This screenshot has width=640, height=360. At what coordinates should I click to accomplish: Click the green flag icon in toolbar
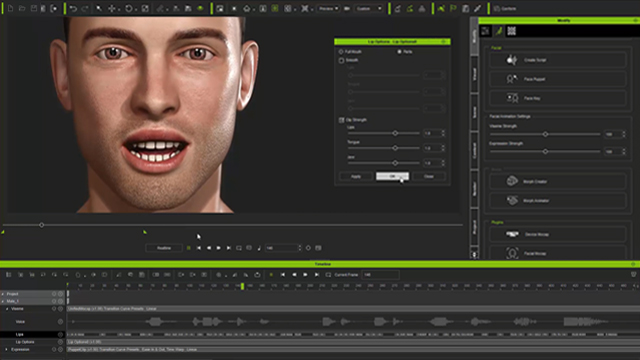(x=453, y=9)
